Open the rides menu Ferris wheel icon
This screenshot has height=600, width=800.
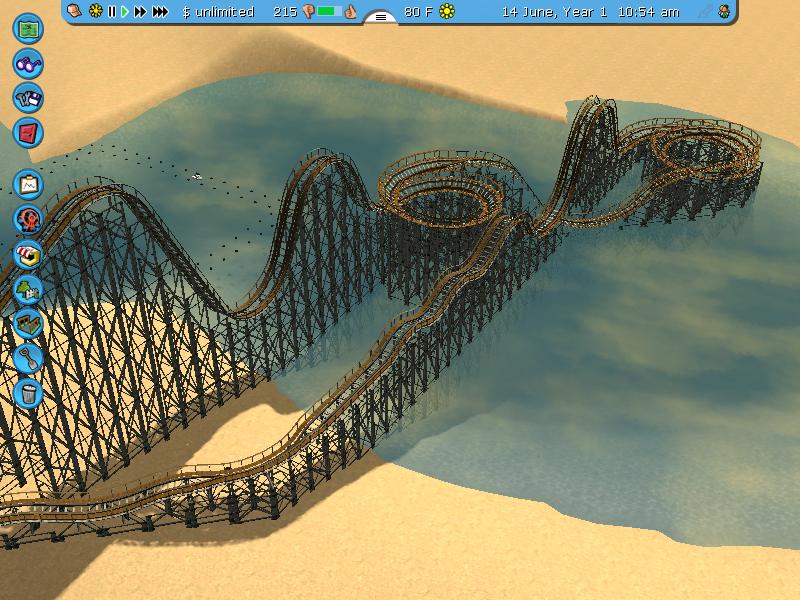28,219
